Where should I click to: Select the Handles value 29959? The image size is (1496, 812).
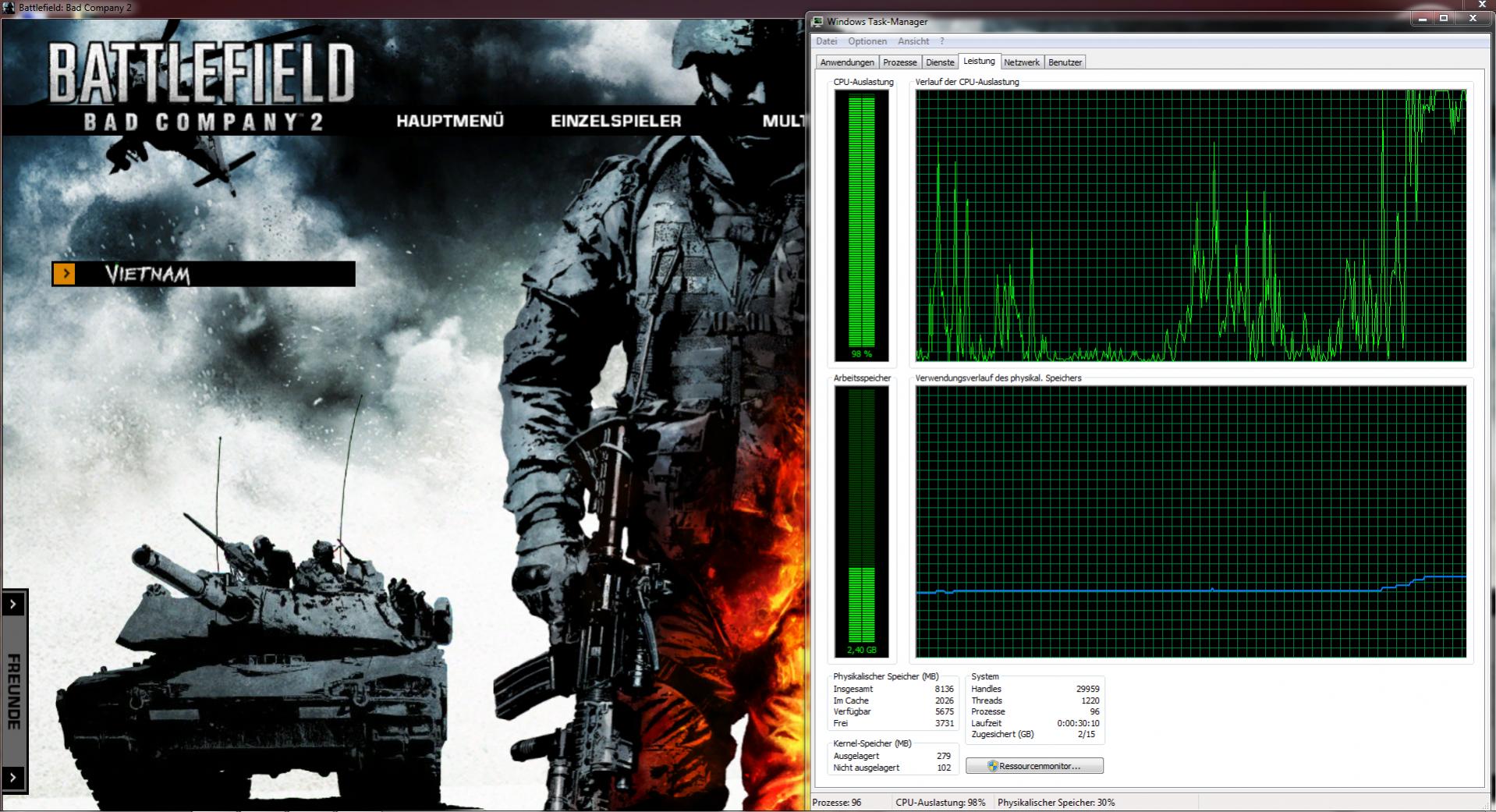pos(1087,689)
